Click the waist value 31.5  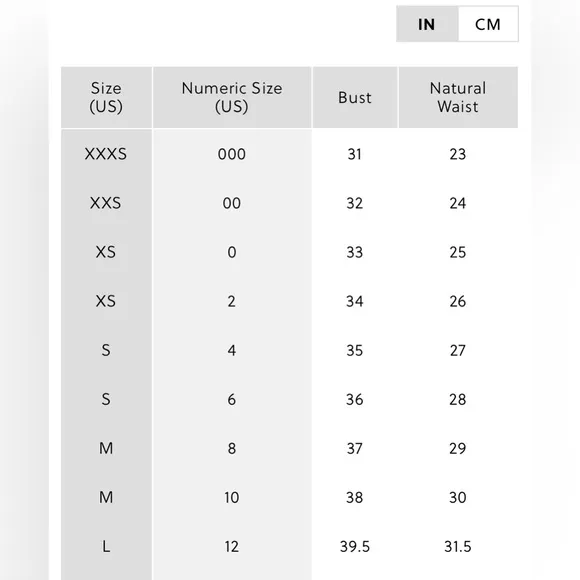click(x=458, y=546)
